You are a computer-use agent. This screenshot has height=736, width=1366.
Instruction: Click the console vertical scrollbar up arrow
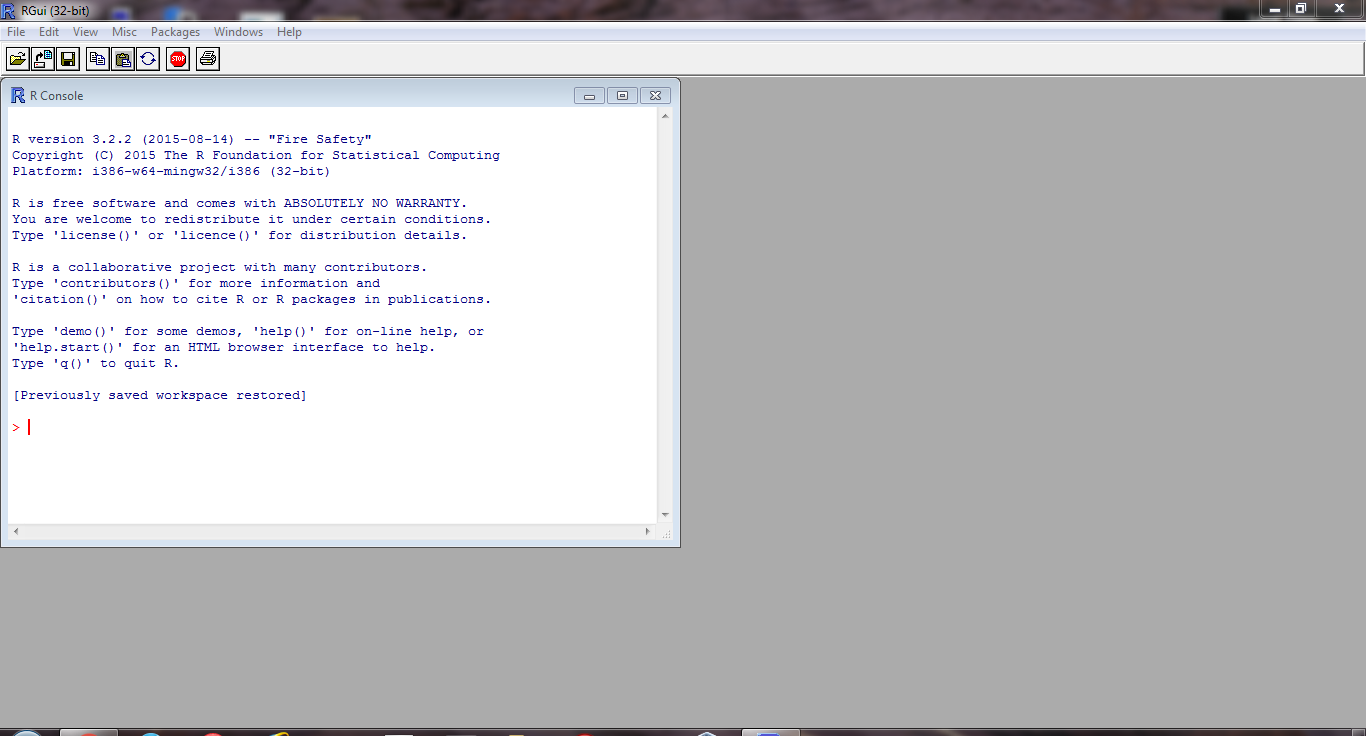665,116
